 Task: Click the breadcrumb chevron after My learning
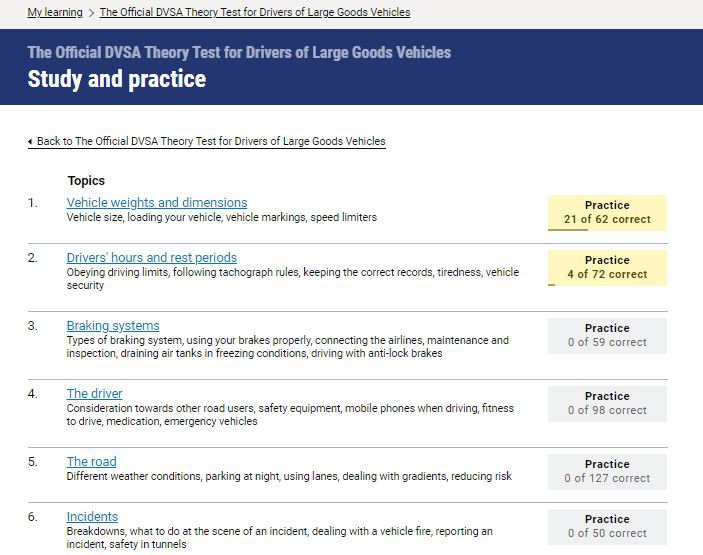(x=91, y=13)
